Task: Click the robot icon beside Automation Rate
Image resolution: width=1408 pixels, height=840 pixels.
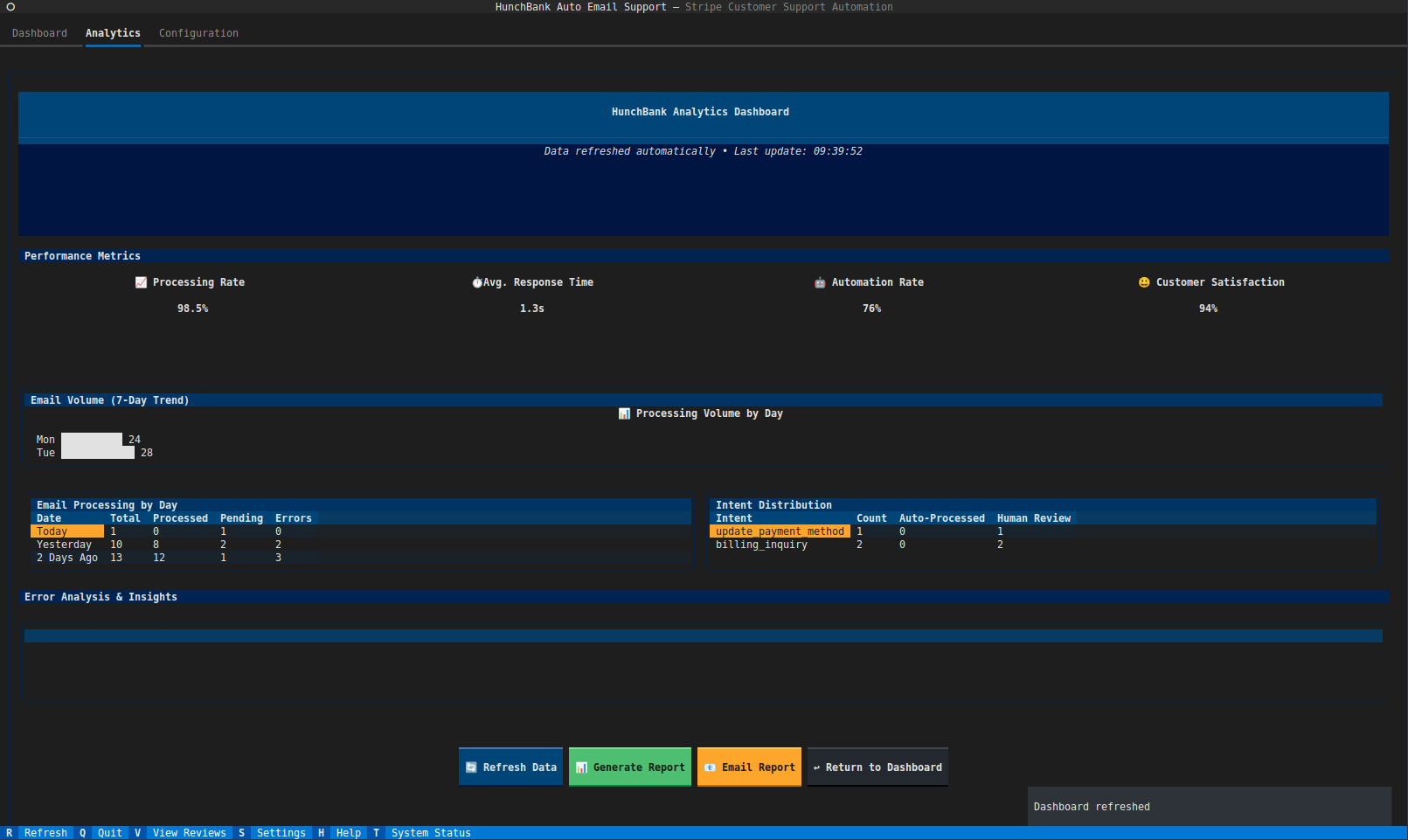Action: 820,281
